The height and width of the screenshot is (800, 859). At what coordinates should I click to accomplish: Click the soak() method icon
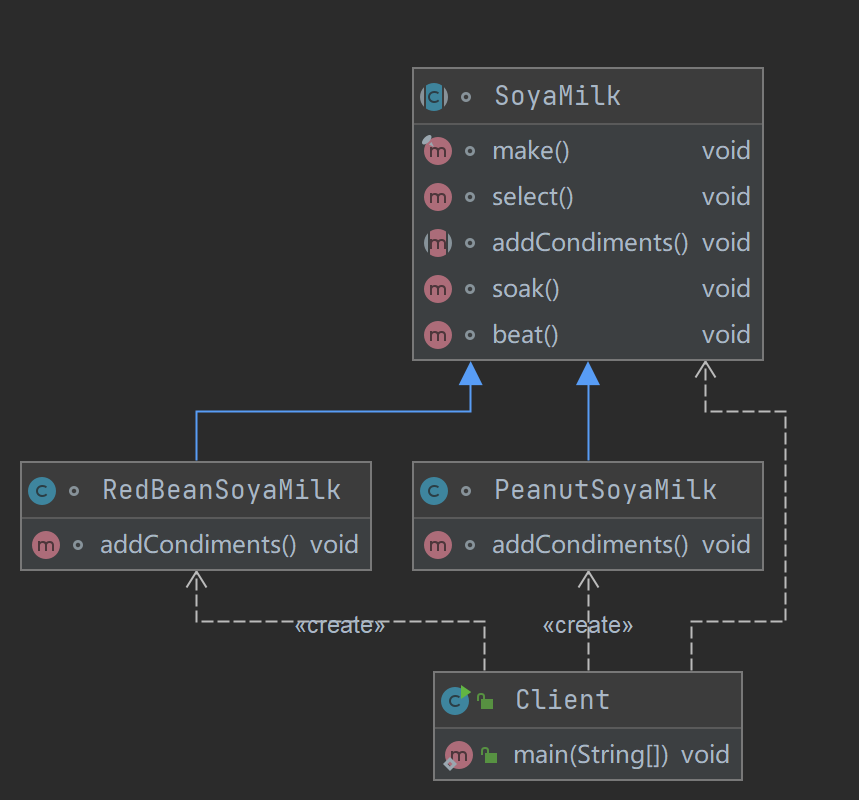click(x=437, y=289)
